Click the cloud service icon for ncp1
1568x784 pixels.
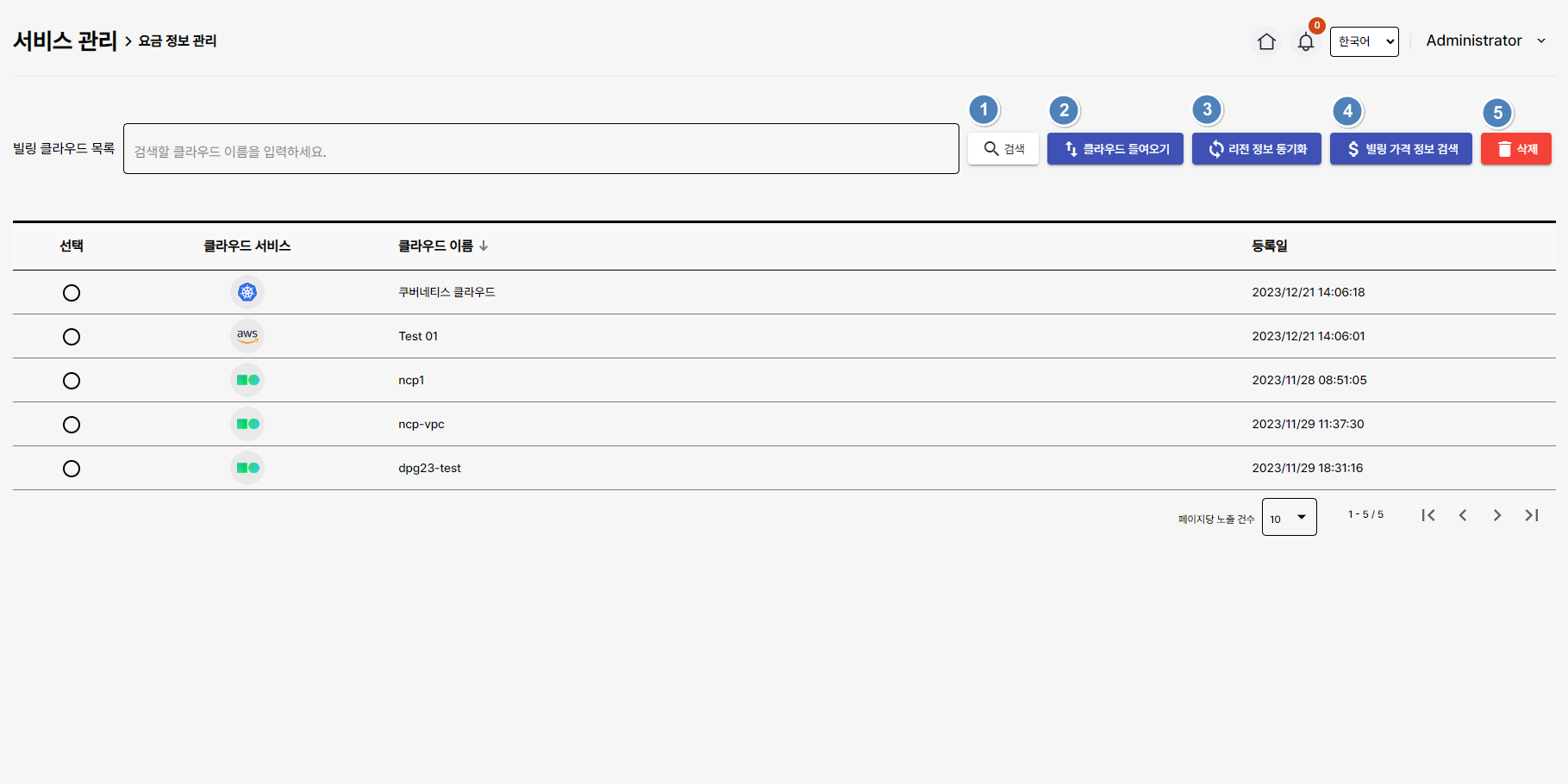tap(247, 380)
